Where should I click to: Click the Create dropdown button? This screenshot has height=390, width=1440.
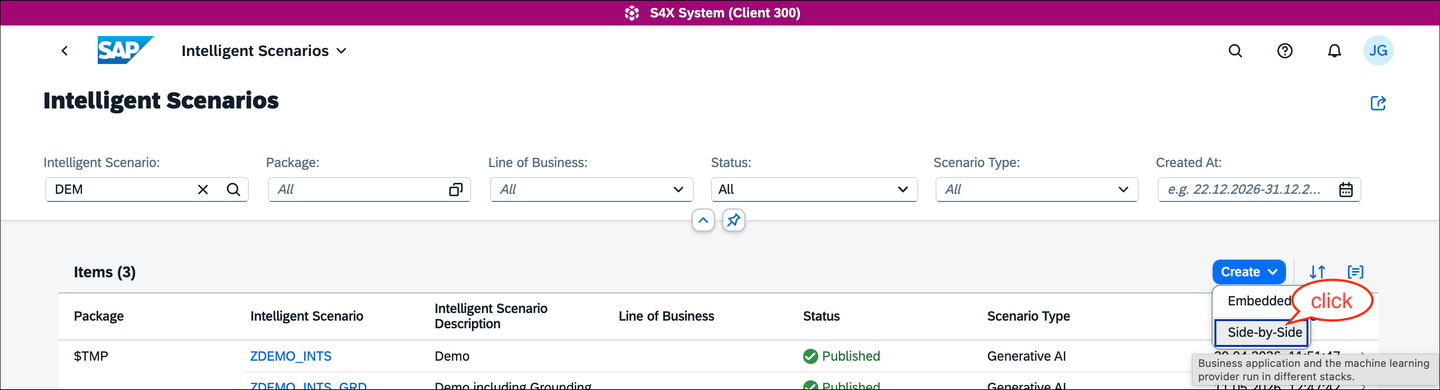pyautogui.click(x=1249, y=272)
